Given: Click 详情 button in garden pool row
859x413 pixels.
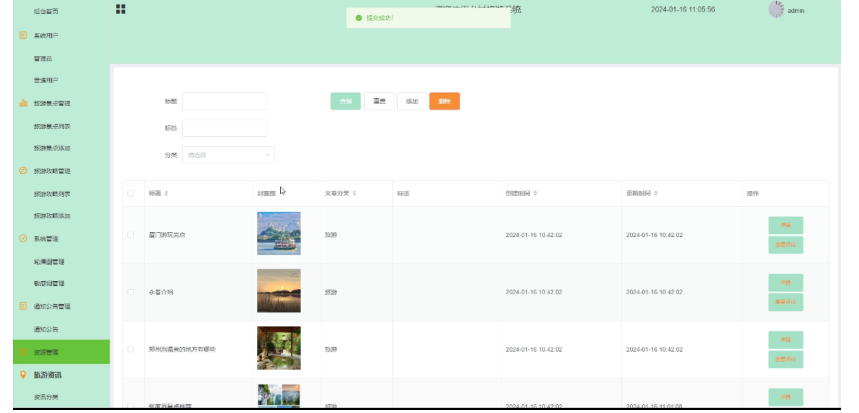Looking at the screenshot, I should [x=786, y=340].
